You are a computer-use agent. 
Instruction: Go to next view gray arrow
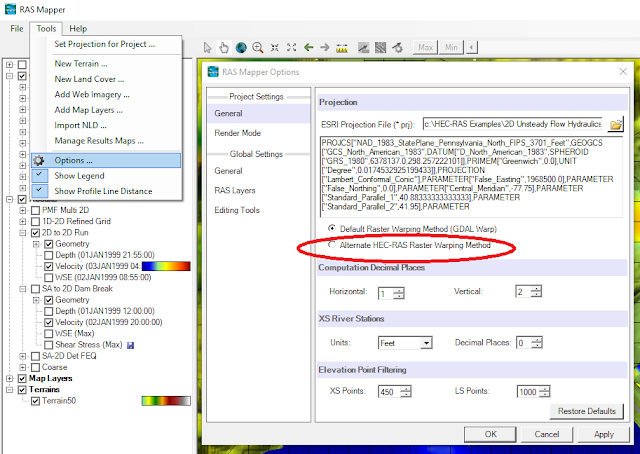pos(325,48)
